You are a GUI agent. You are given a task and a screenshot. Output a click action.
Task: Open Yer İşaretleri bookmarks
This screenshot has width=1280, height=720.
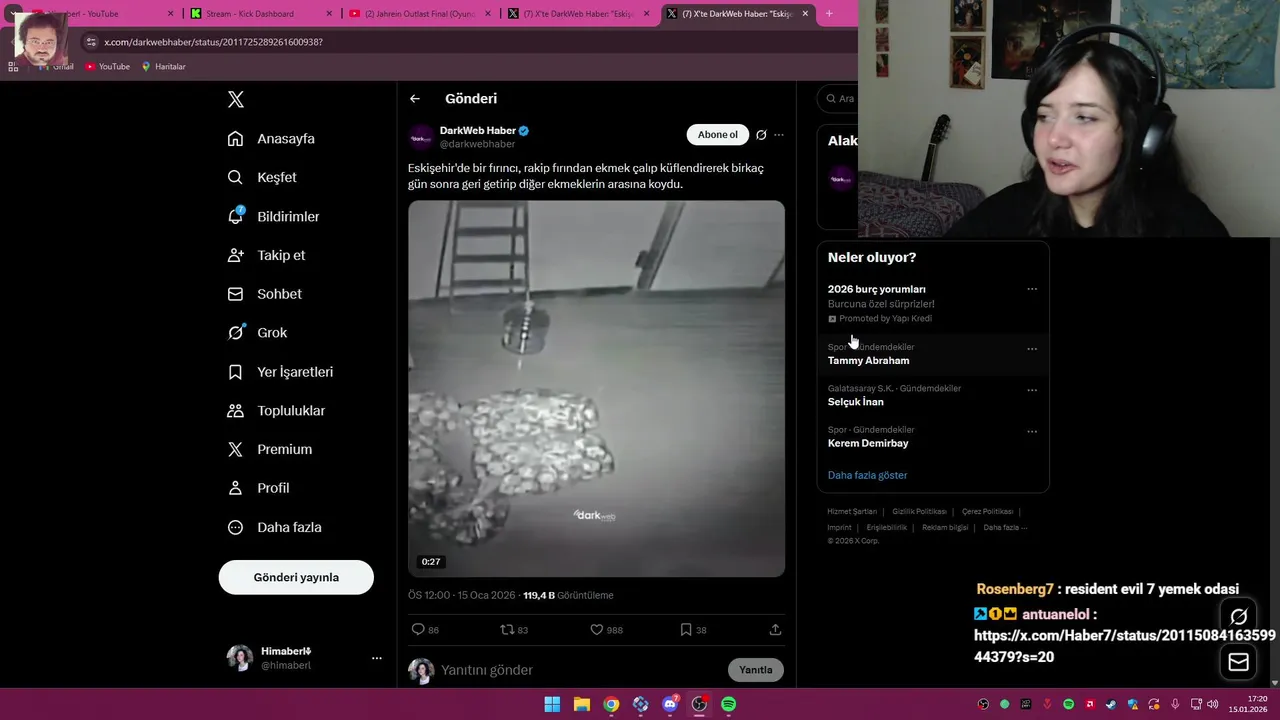[280, 372]
